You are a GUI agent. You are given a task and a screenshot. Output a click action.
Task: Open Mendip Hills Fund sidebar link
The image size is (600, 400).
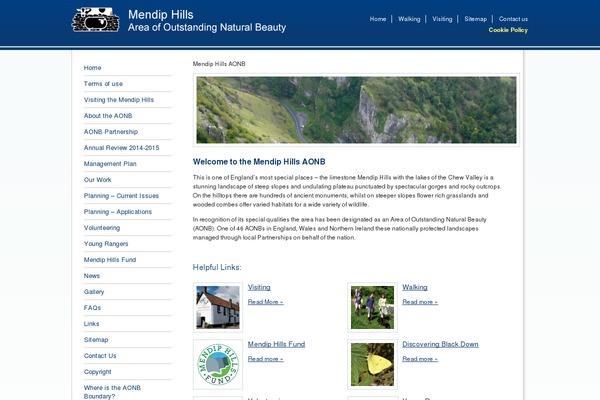point(110,260)
